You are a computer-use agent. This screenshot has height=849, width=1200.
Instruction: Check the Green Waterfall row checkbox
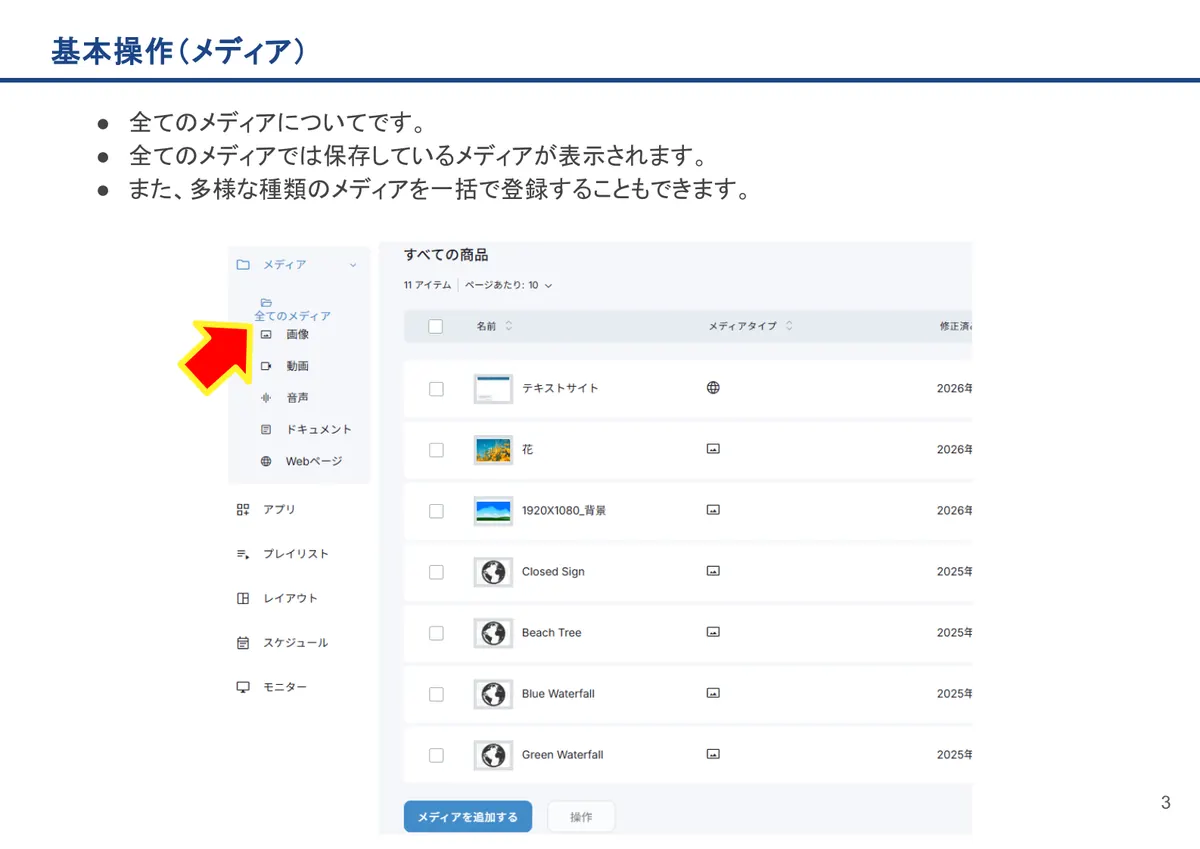(x=436, y=755)
